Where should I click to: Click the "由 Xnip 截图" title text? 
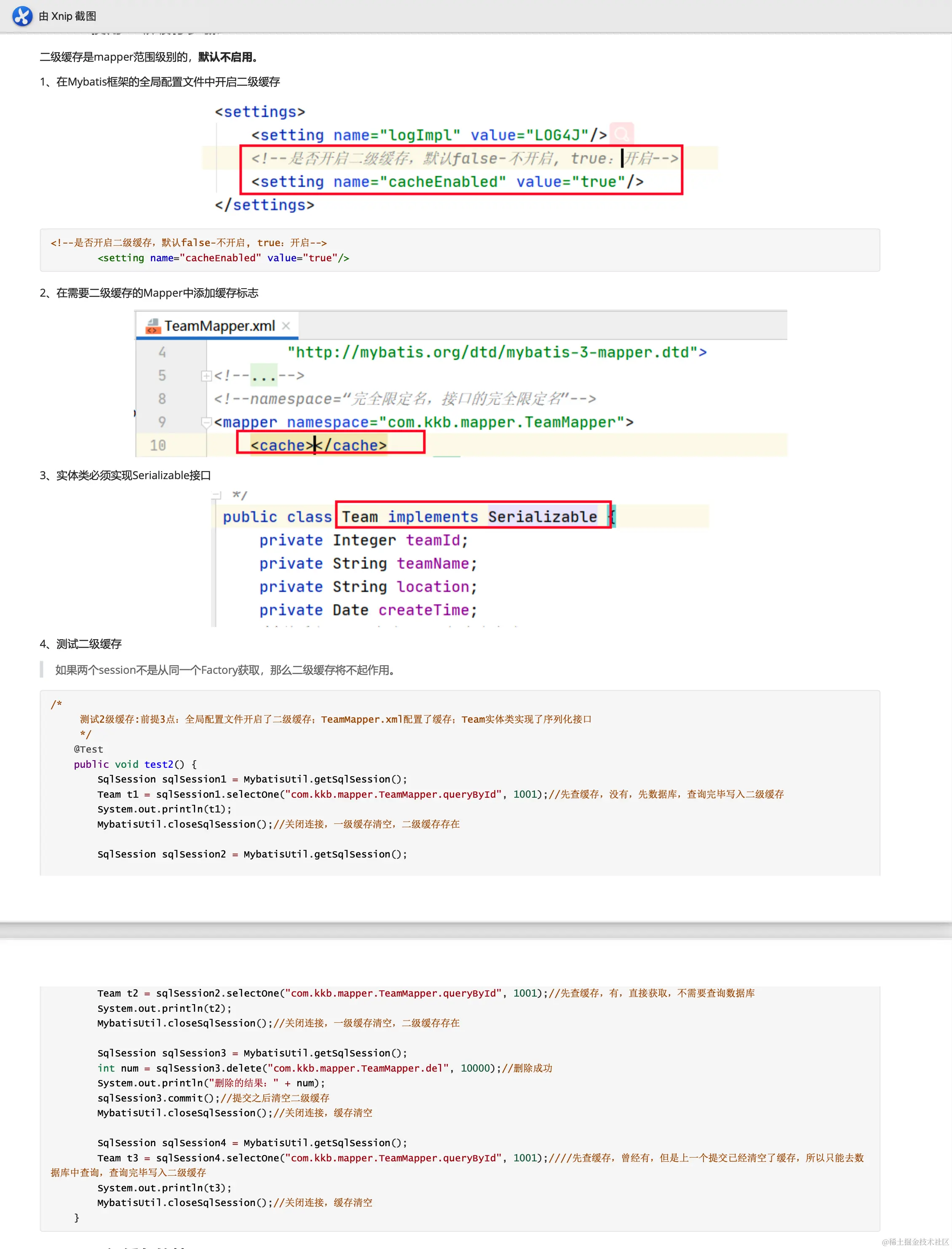coord(67,16)
